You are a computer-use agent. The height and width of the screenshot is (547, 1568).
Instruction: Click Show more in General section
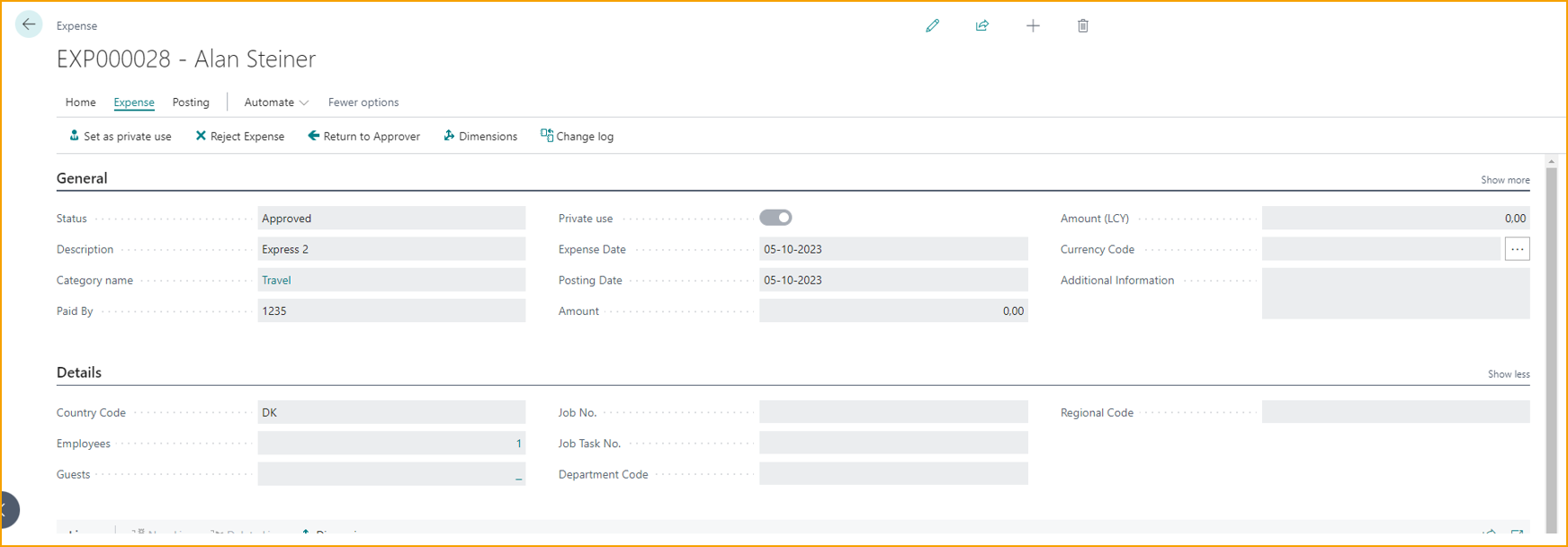pos(1505,180)
